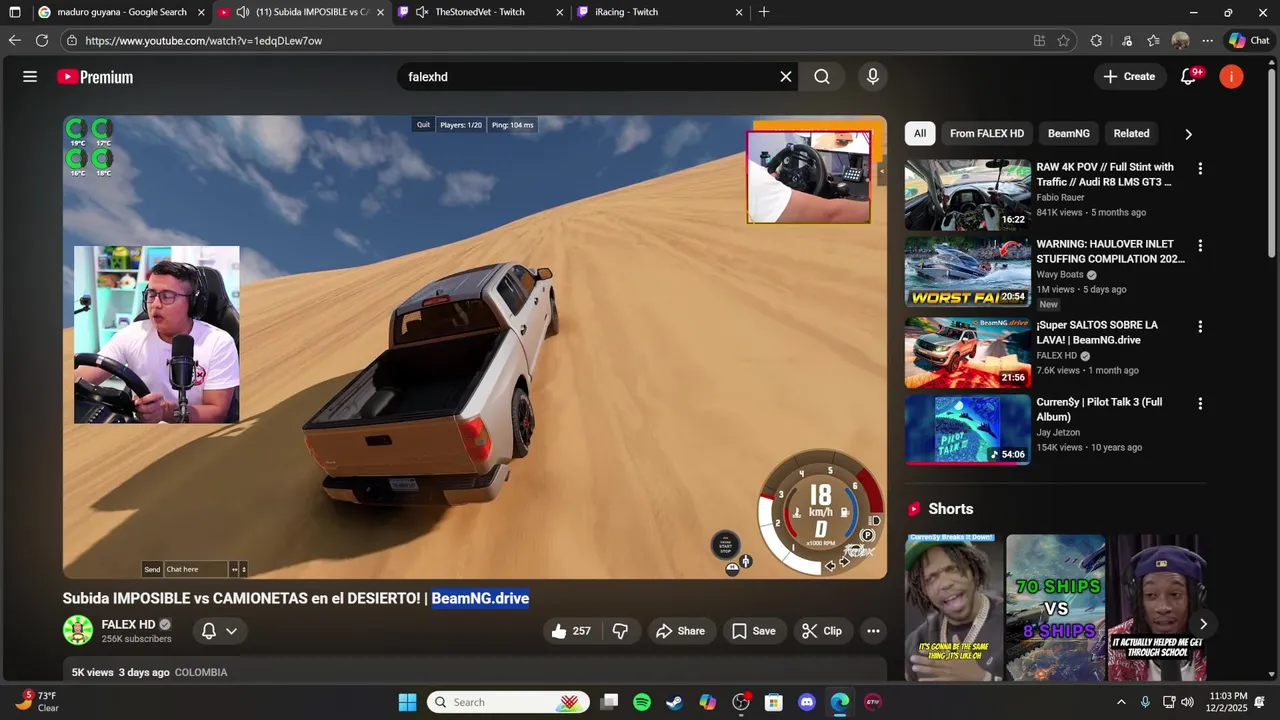1280x720 pixels.
Task: Open the Curren$y Breaks It Down short
Action: point(954,608)
